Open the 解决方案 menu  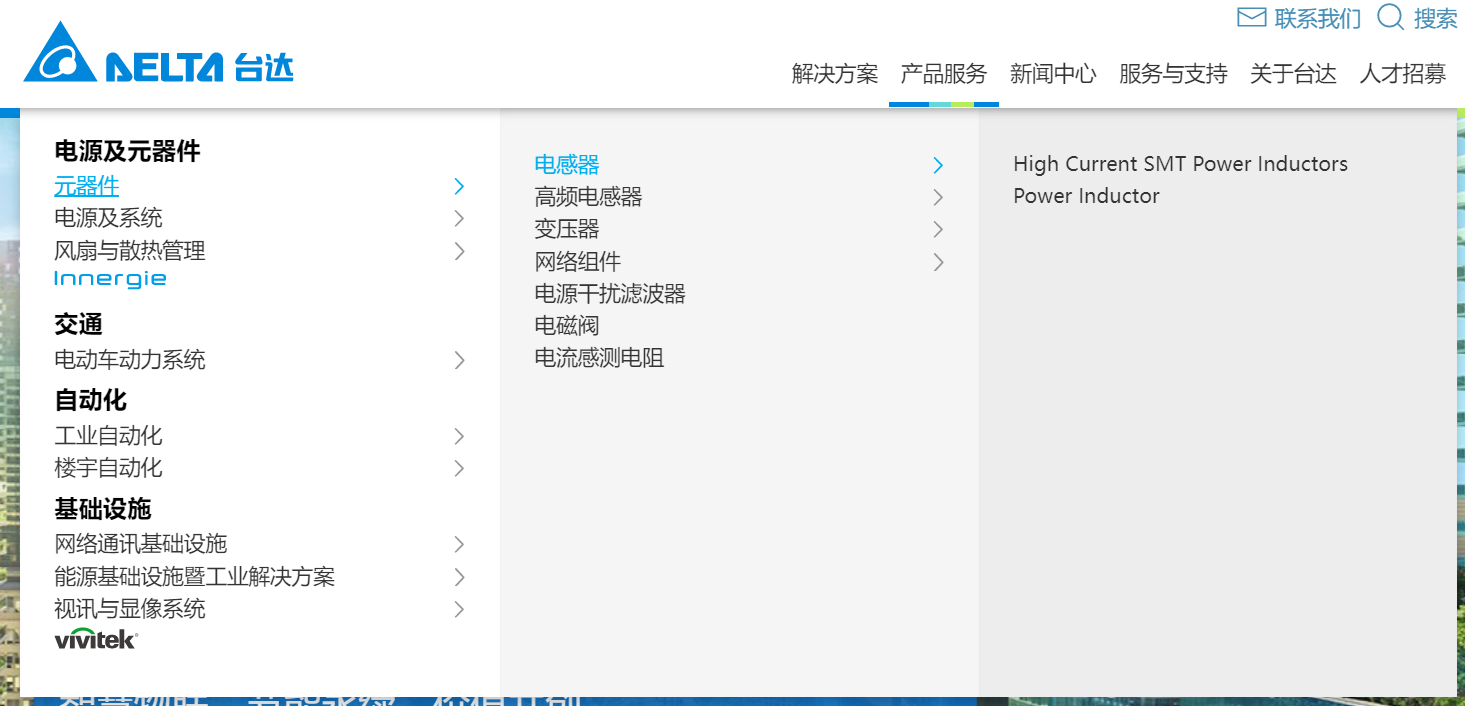tap(834, 74)
